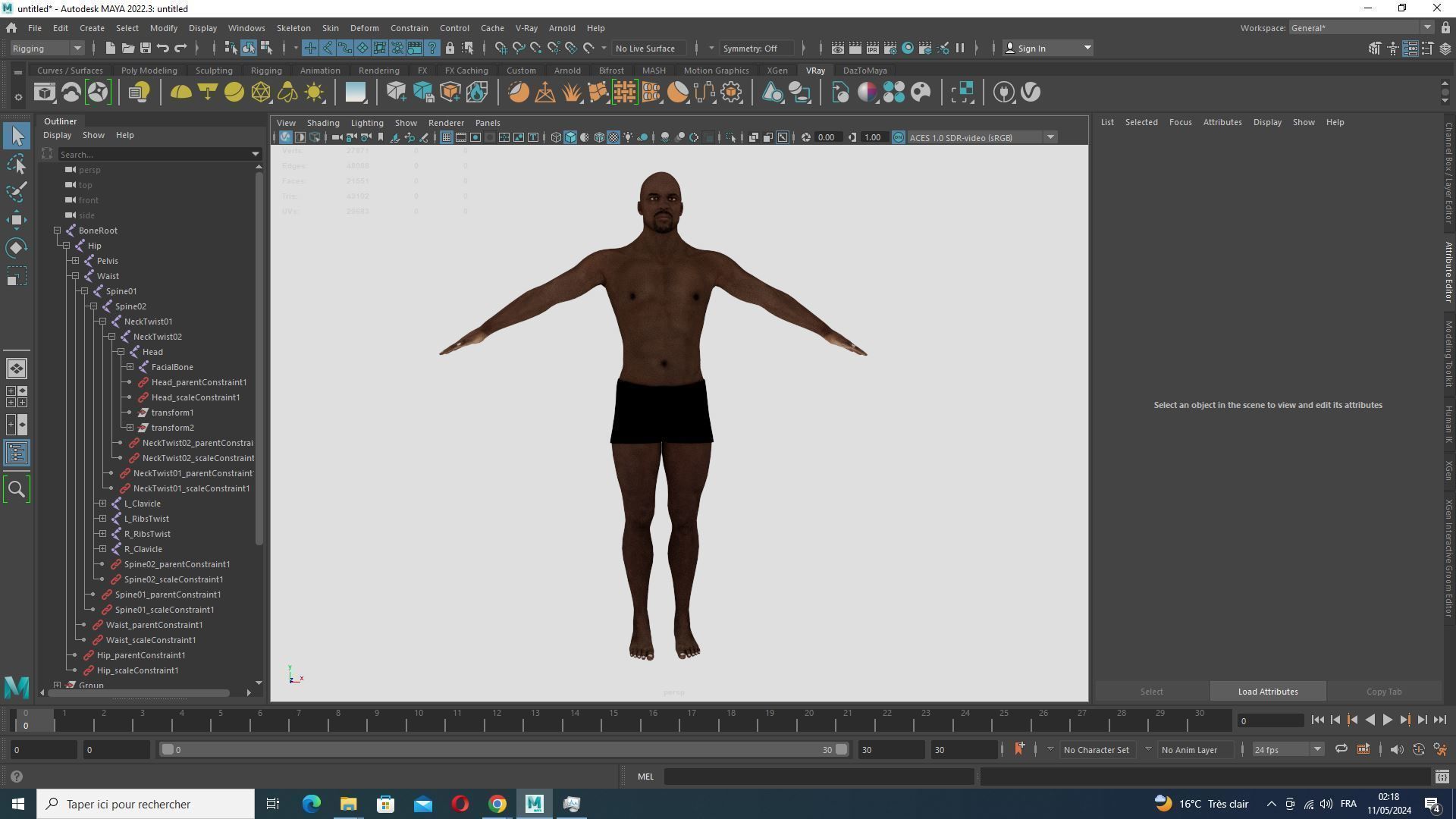Activate the Lasso Select tool

(17, 164)
